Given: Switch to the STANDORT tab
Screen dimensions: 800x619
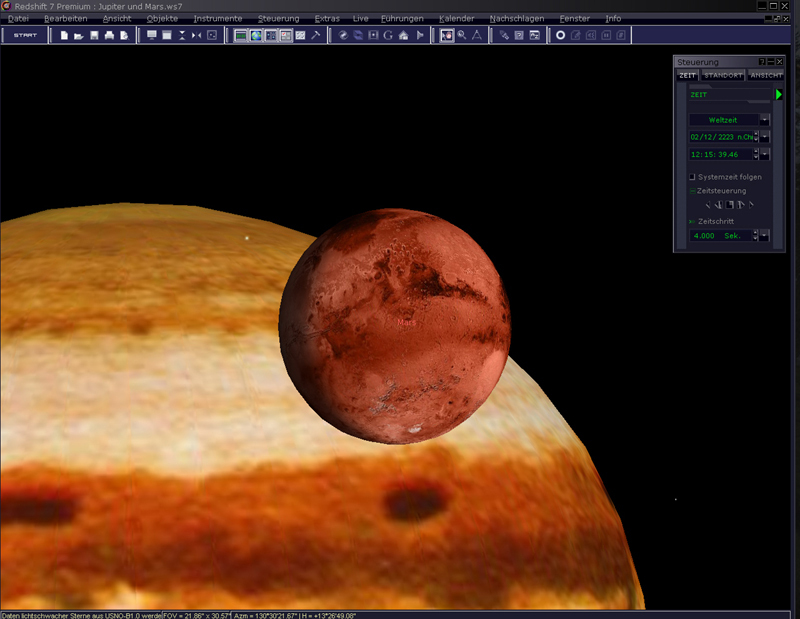Looking at the screenshot, I should tap(723, 75).
